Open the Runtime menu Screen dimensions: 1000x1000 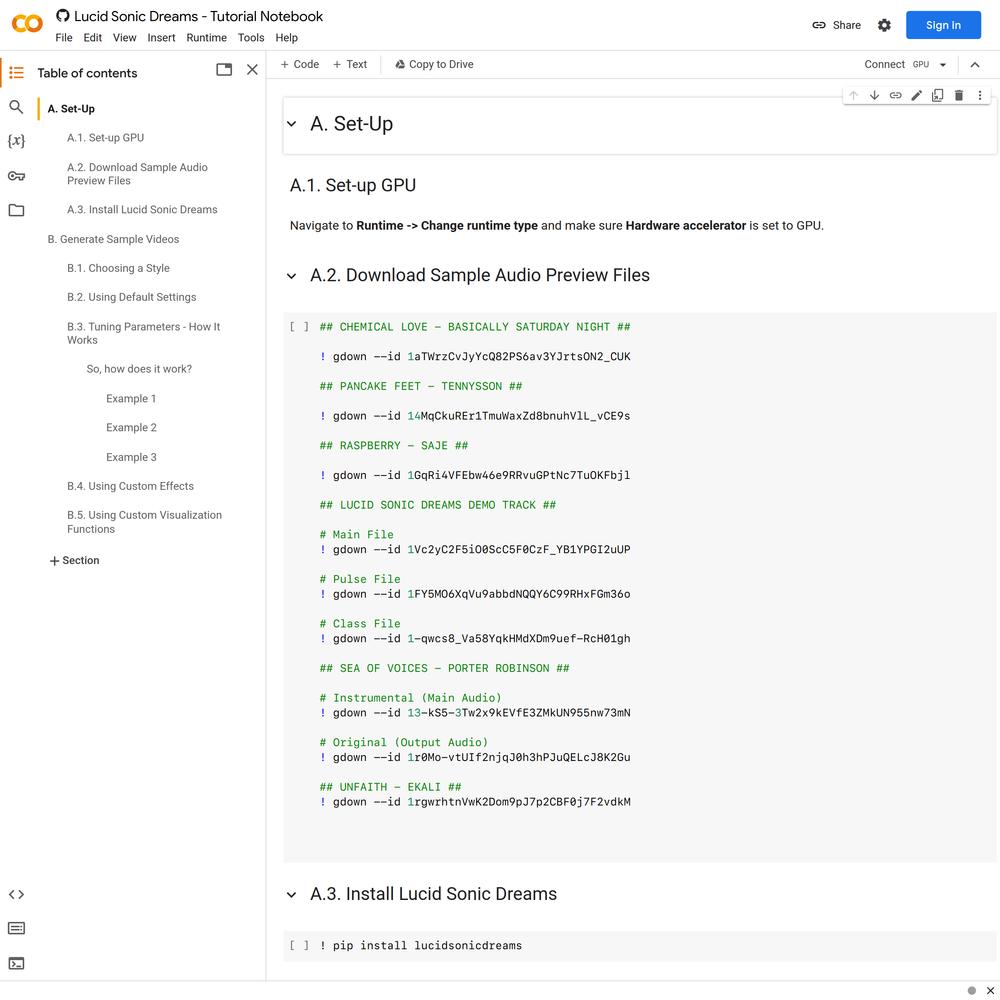click(207, 38)
